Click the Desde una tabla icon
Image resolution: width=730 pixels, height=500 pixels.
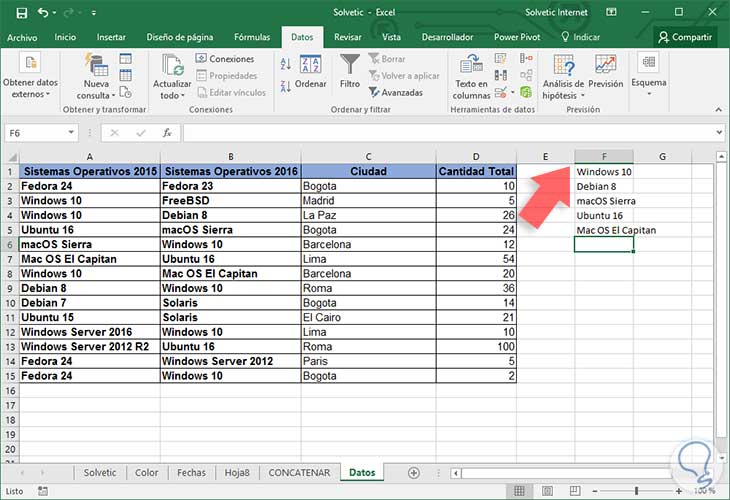point(125,75)
